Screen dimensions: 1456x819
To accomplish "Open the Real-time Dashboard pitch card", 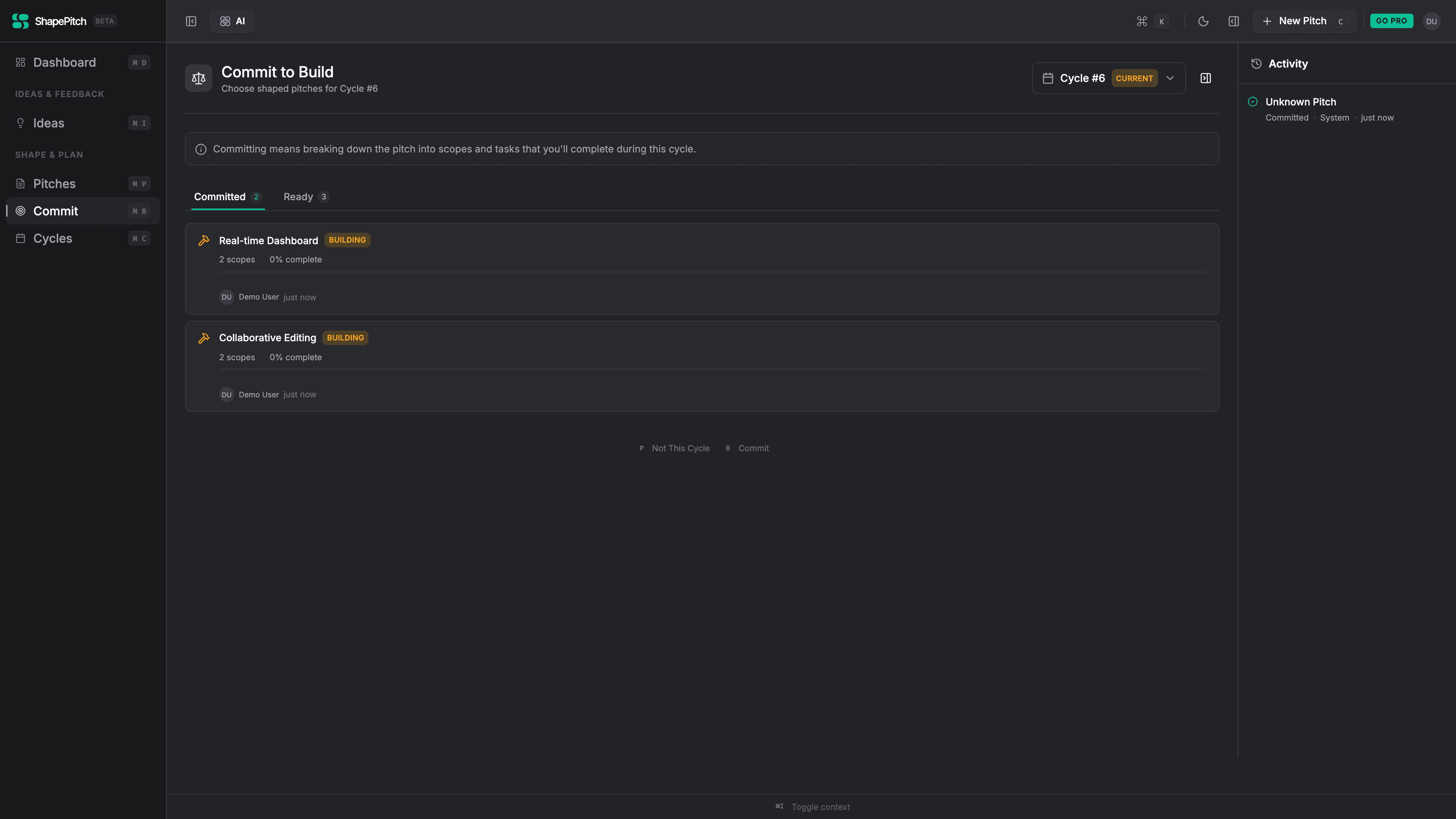I will 268,241.
